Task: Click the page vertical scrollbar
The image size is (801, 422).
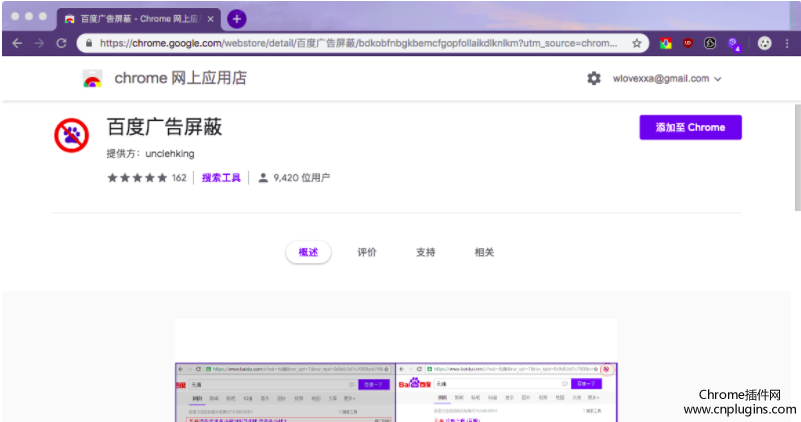Action: click(x=797, y=157)
